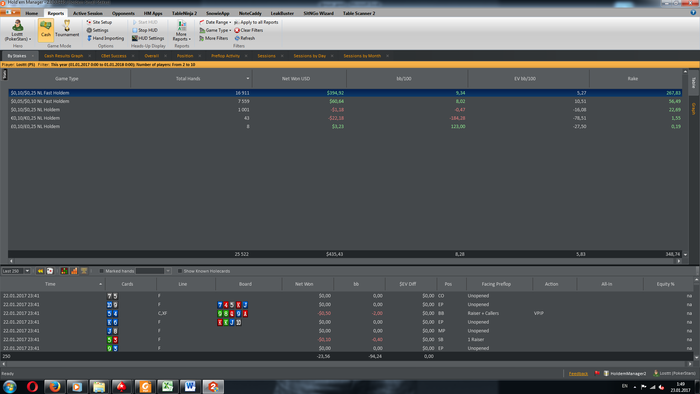Open Opera from the taskbar
700x394 pixels.
tap(32, 386)
